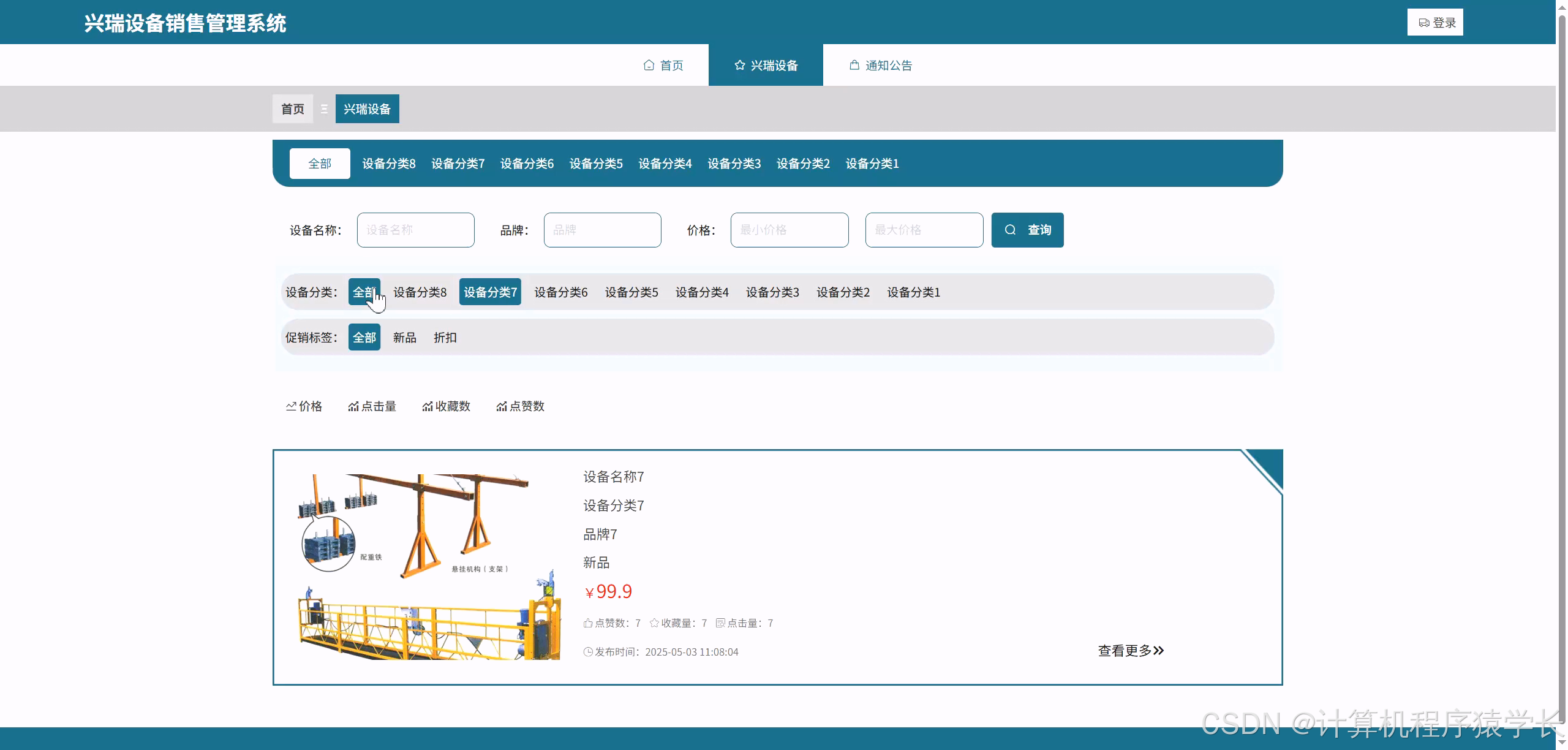Focus the 最小价格 input field
Image resolution: width=1568 pixels, height=750 pixels.
tap(790, 230)
